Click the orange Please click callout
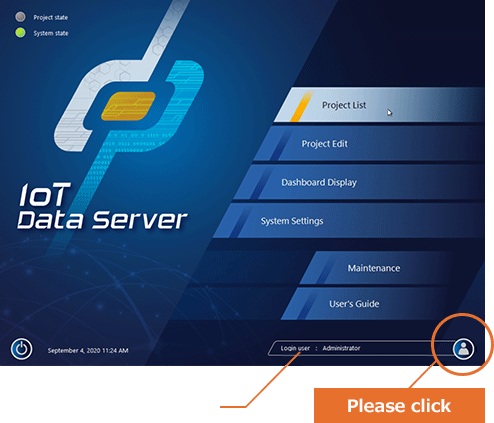 point(399,405)
